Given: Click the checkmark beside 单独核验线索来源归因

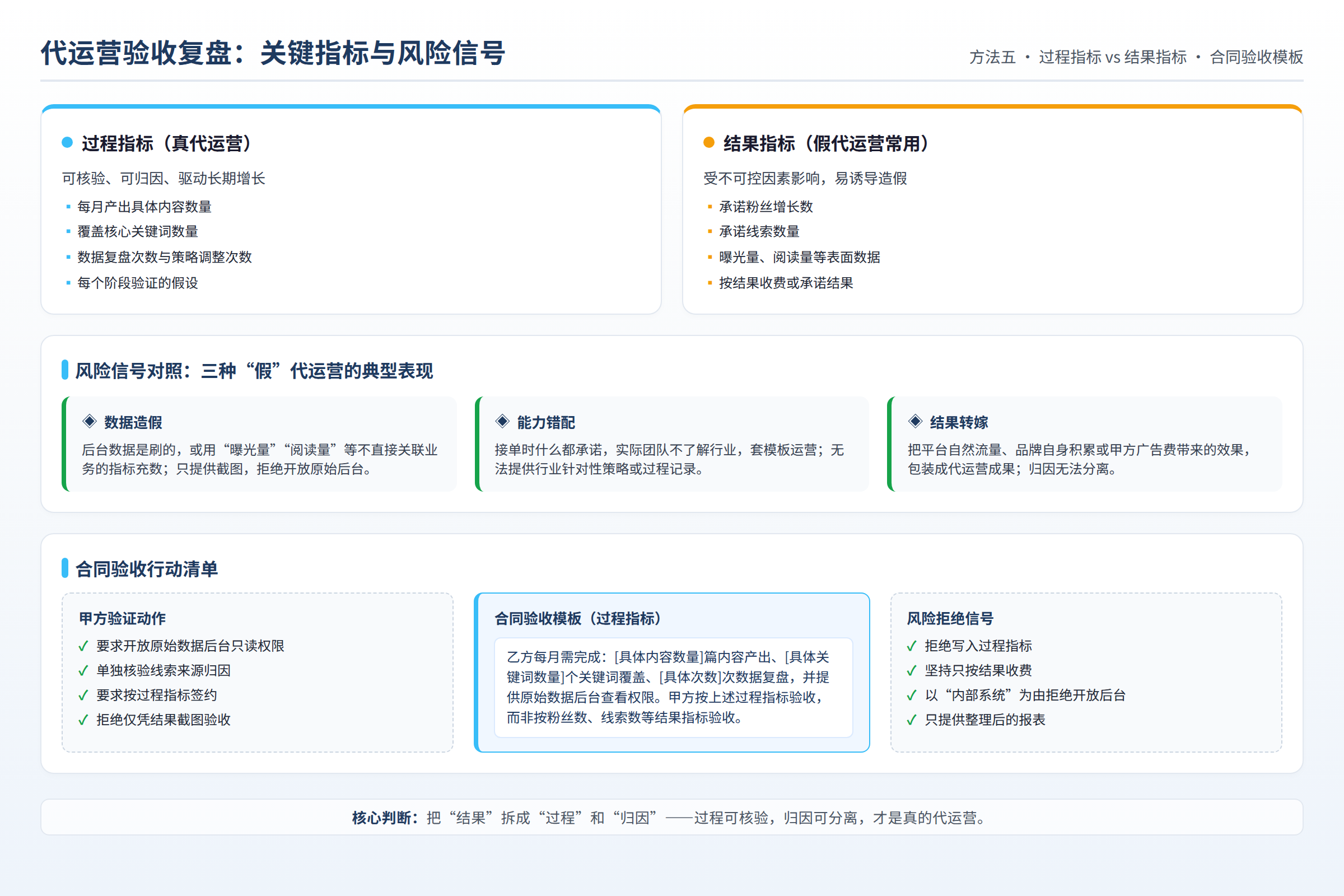Looking at the screenshot, I should pyautogui.click(x=83, y=671).
